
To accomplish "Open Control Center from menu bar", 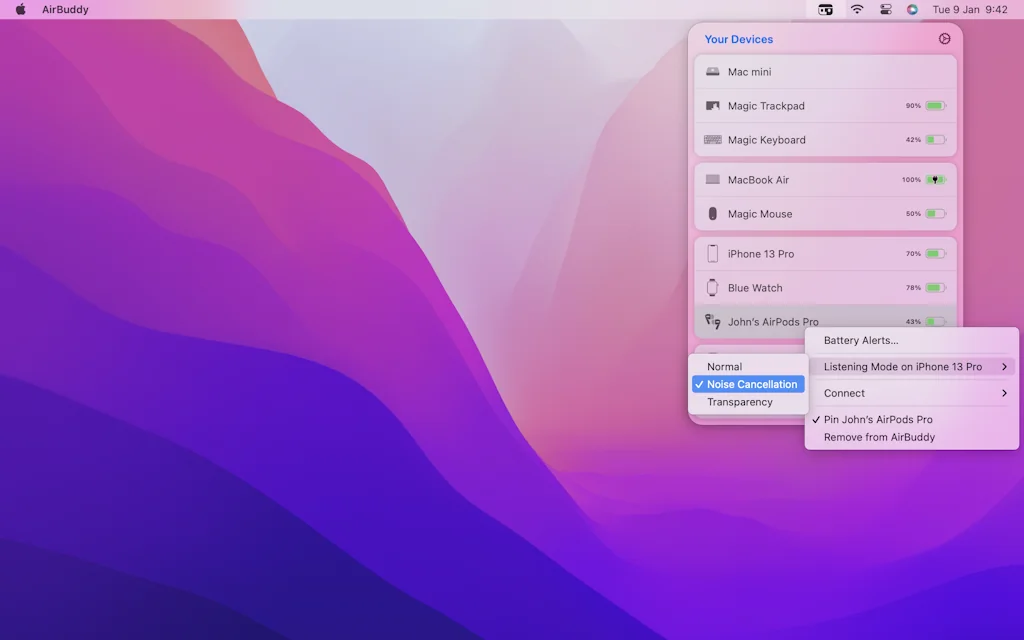I will pyautogui.click(x=885, y=10).
